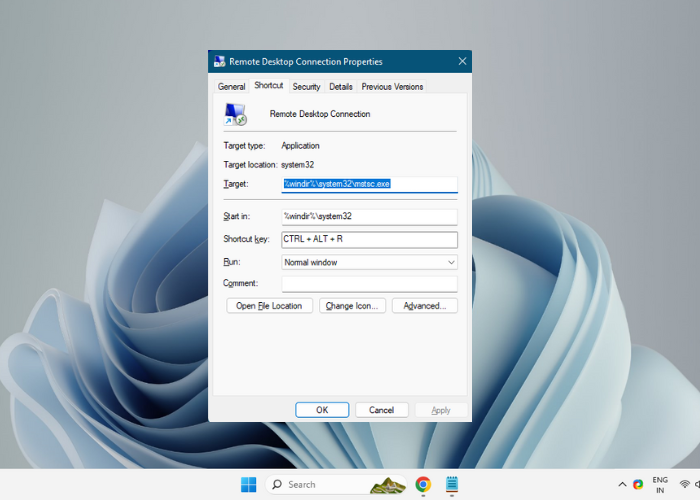Viewport: 700px width, 500px height.
Task: Confirm with the OK button
Action: [322, 410]
